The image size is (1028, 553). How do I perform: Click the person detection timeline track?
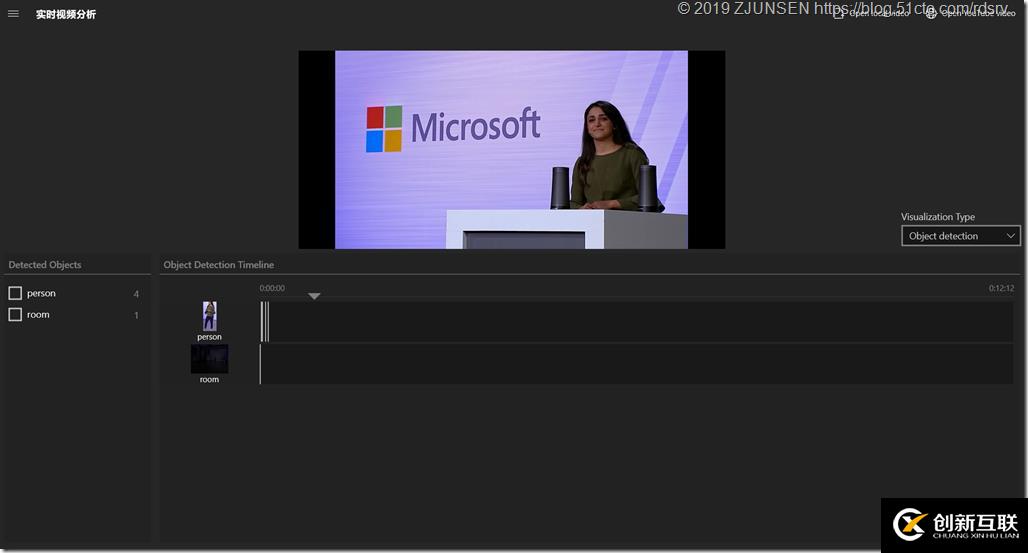(x=637, y=321)
